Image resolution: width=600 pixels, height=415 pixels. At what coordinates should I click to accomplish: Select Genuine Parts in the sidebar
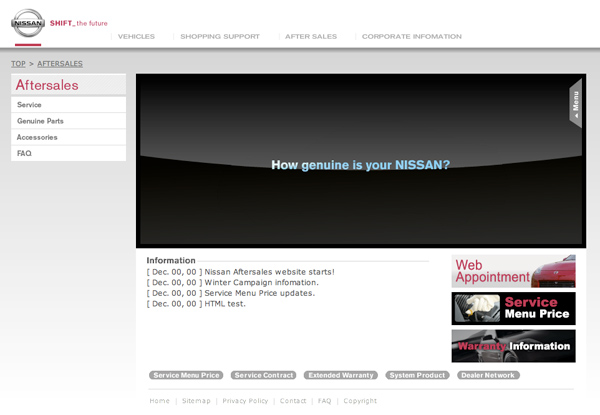(x=41, y=121)
